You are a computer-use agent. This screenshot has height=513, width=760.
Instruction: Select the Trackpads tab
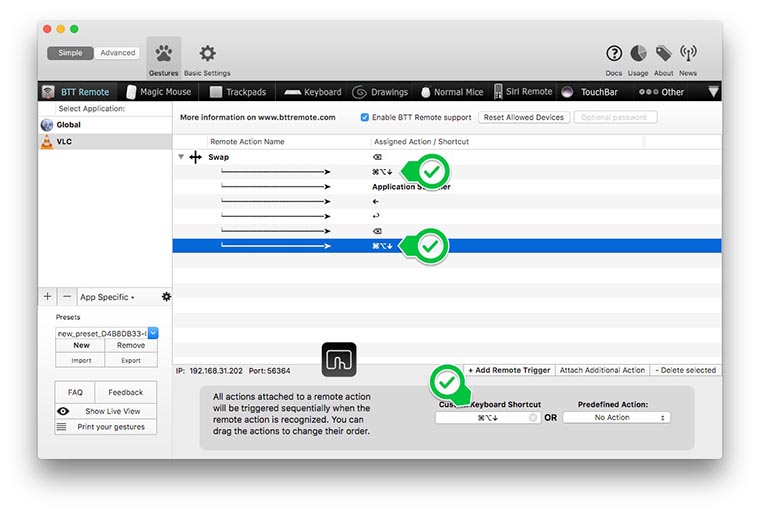pyautogui.click(x=238, y=92)
